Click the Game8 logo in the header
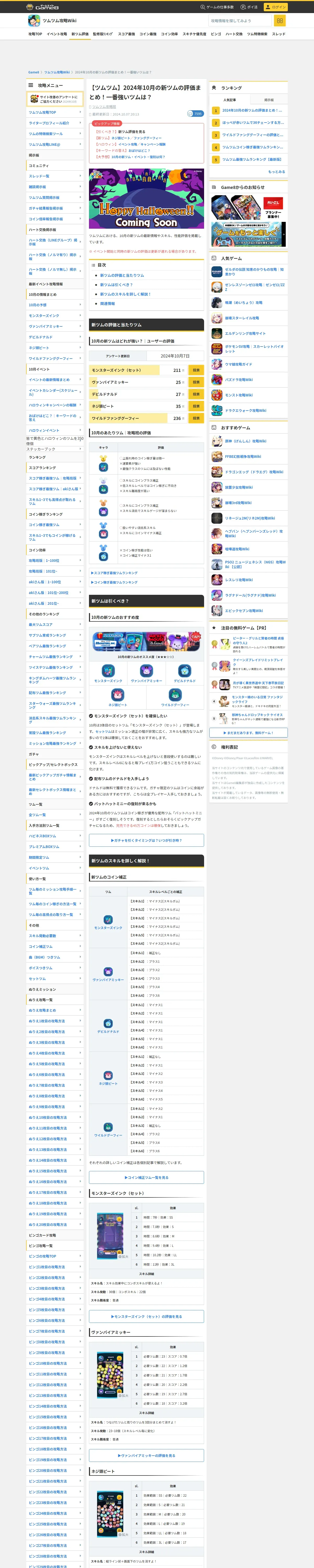Viewport: 314px width, 1568px height. 43,7
